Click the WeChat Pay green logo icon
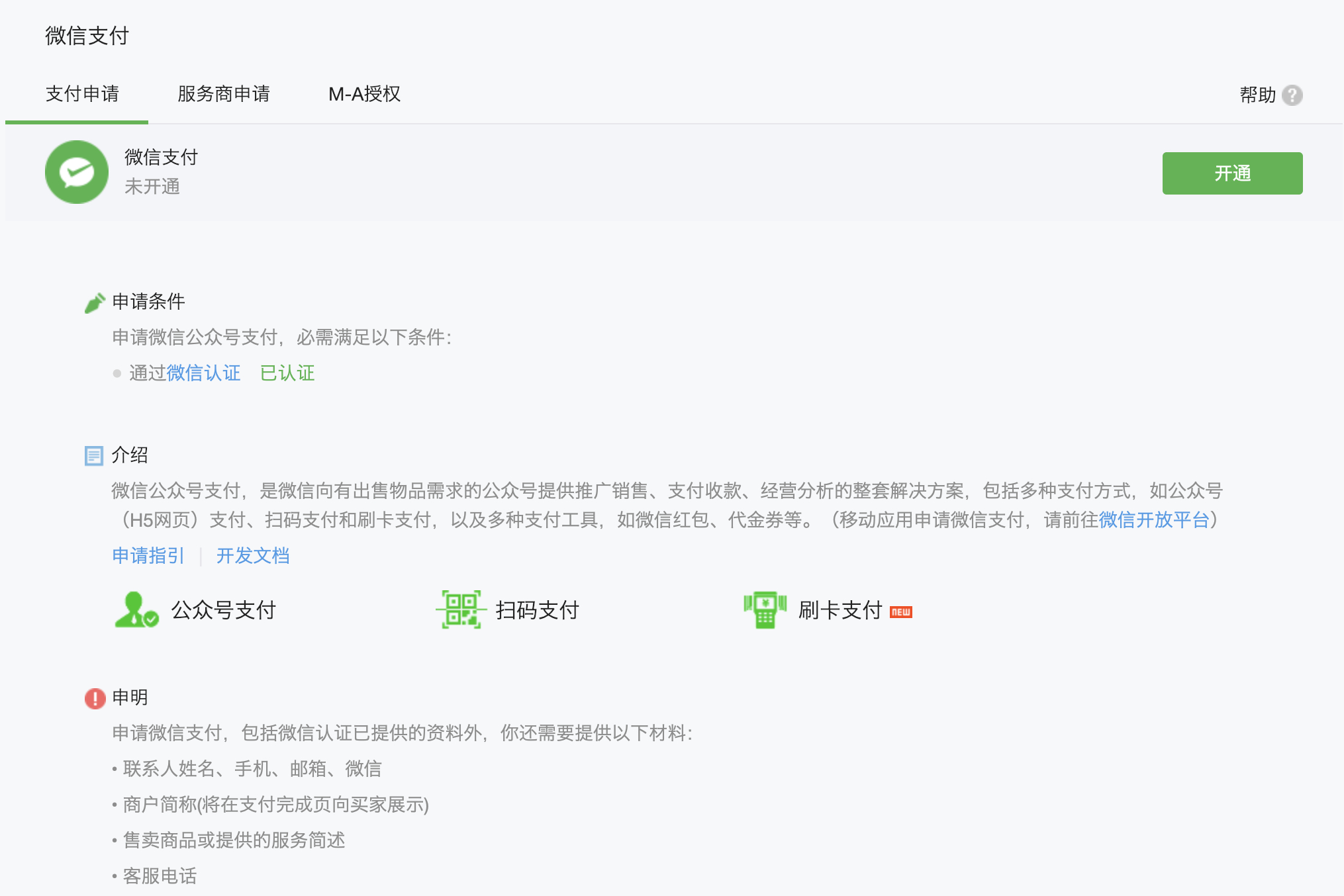This screenshot has height=896, width=1344. (x=76, y=172)
